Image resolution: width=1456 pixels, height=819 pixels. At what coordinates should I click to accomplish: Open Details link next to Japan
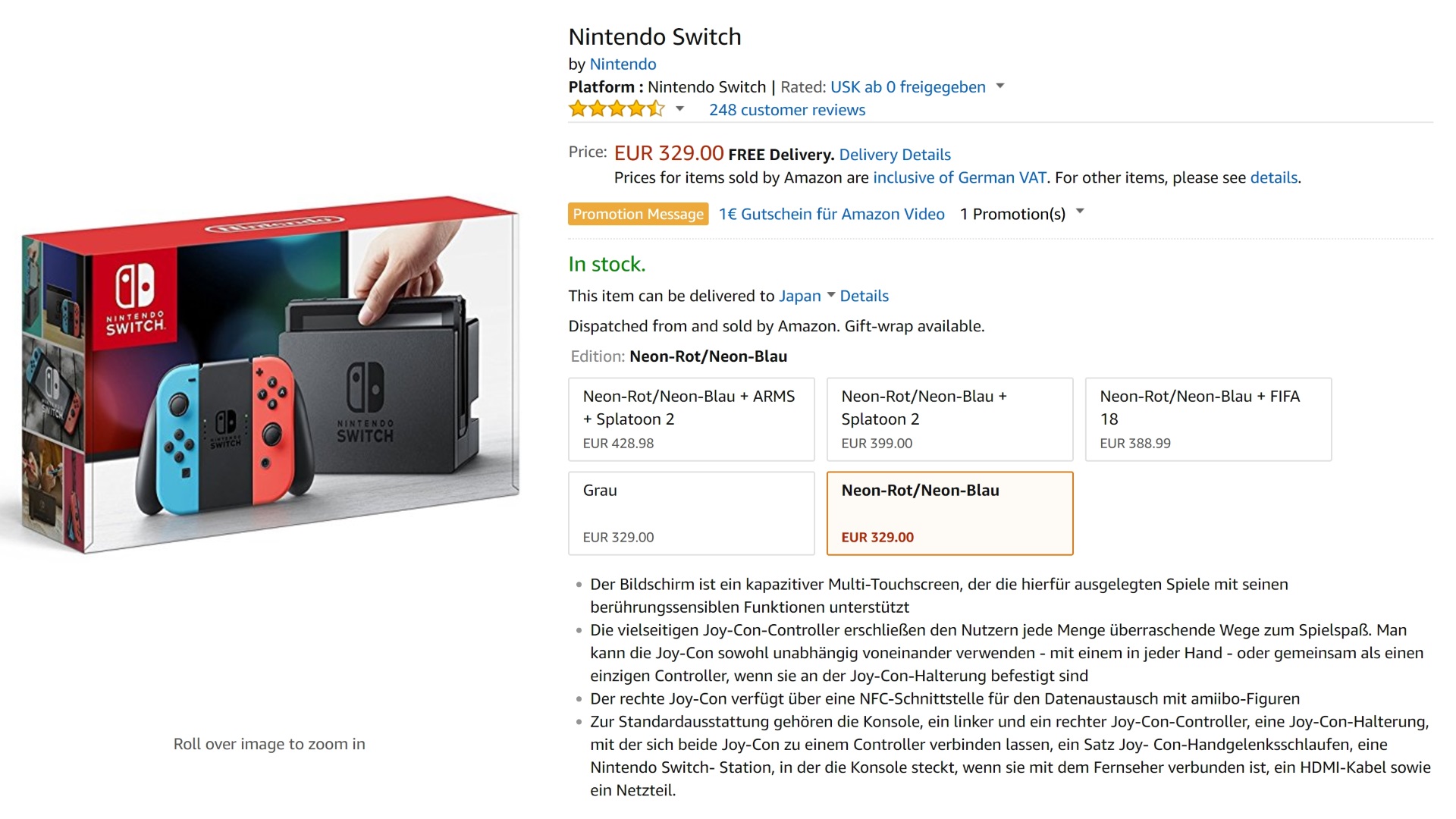coord(864,296)
